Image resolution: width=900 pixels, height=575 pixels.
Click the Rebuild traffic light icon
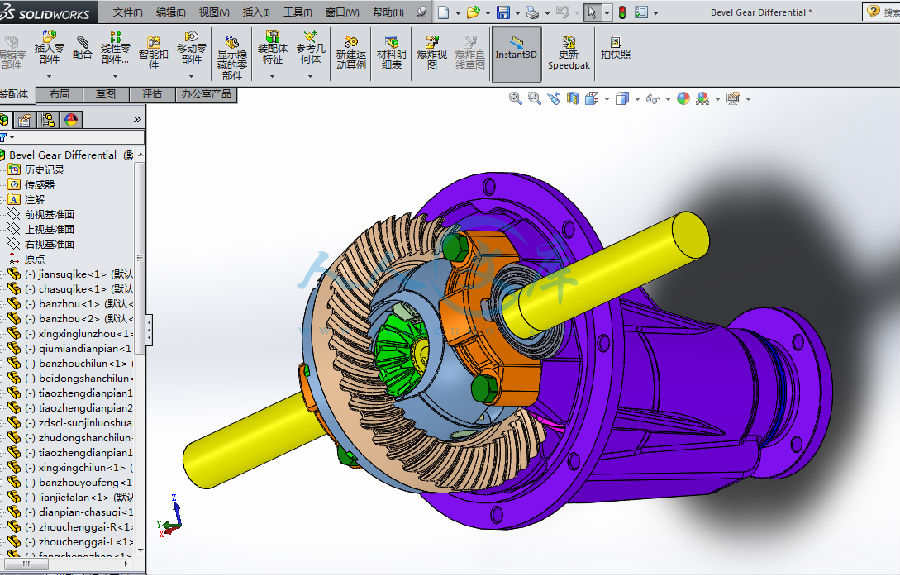(621, 12)
